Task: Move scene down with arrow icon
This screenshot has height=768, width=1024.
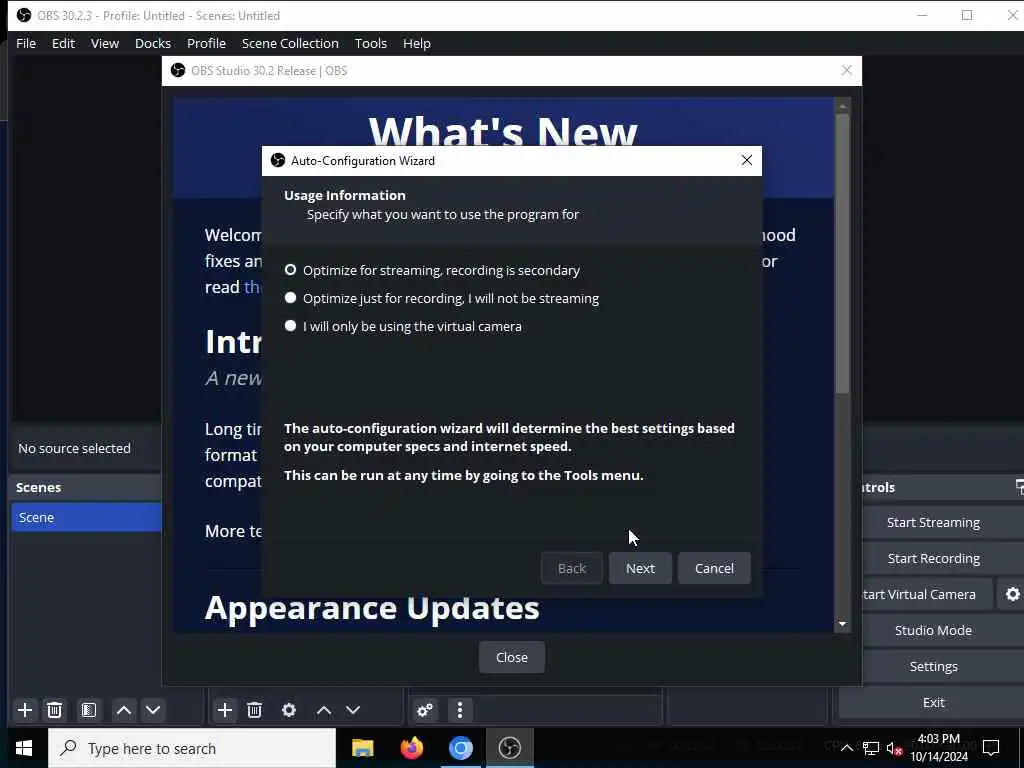Action: [x=153, y=710]
